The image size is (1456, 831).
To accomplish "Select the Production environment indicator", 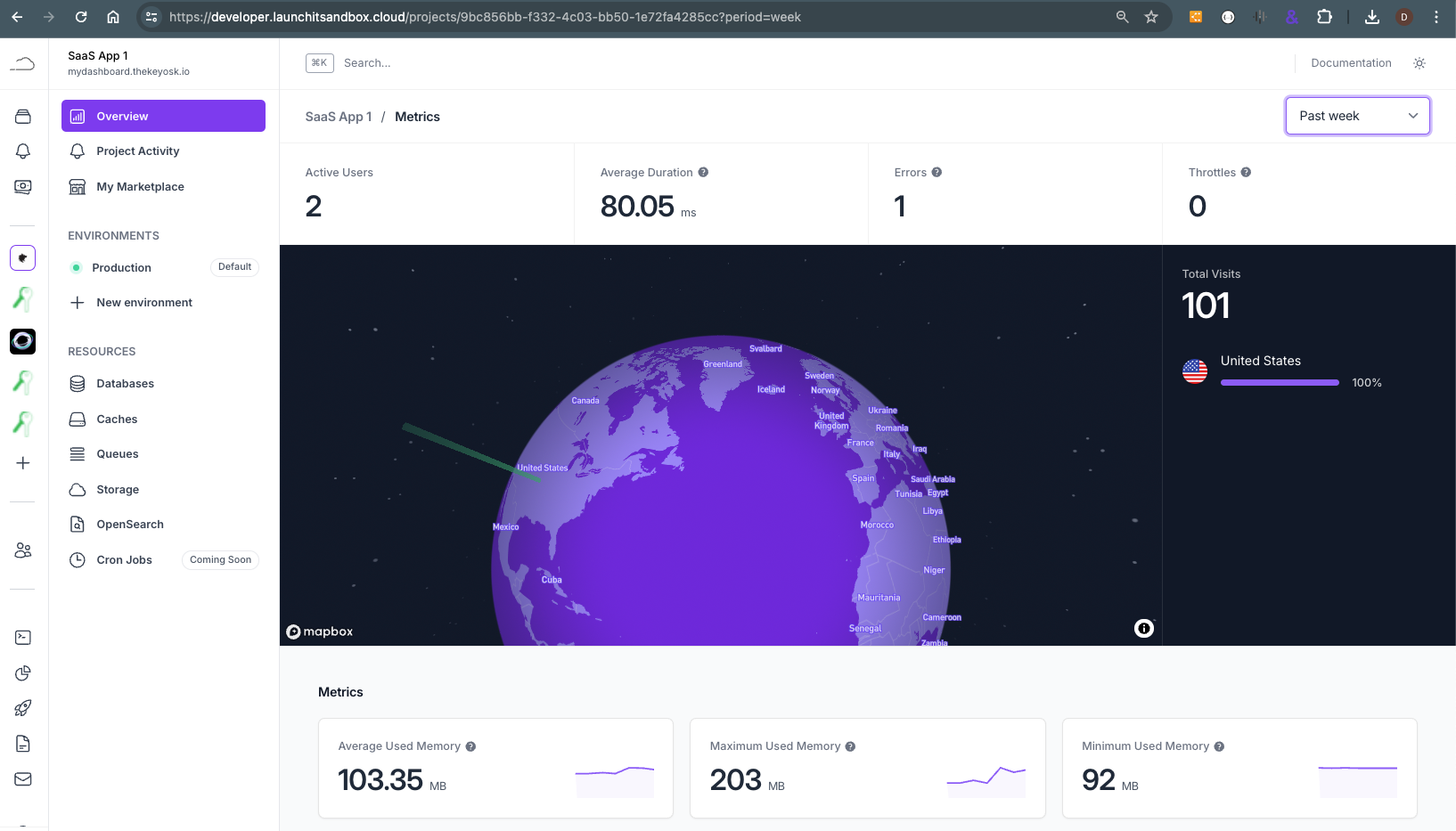I will 122,267.
